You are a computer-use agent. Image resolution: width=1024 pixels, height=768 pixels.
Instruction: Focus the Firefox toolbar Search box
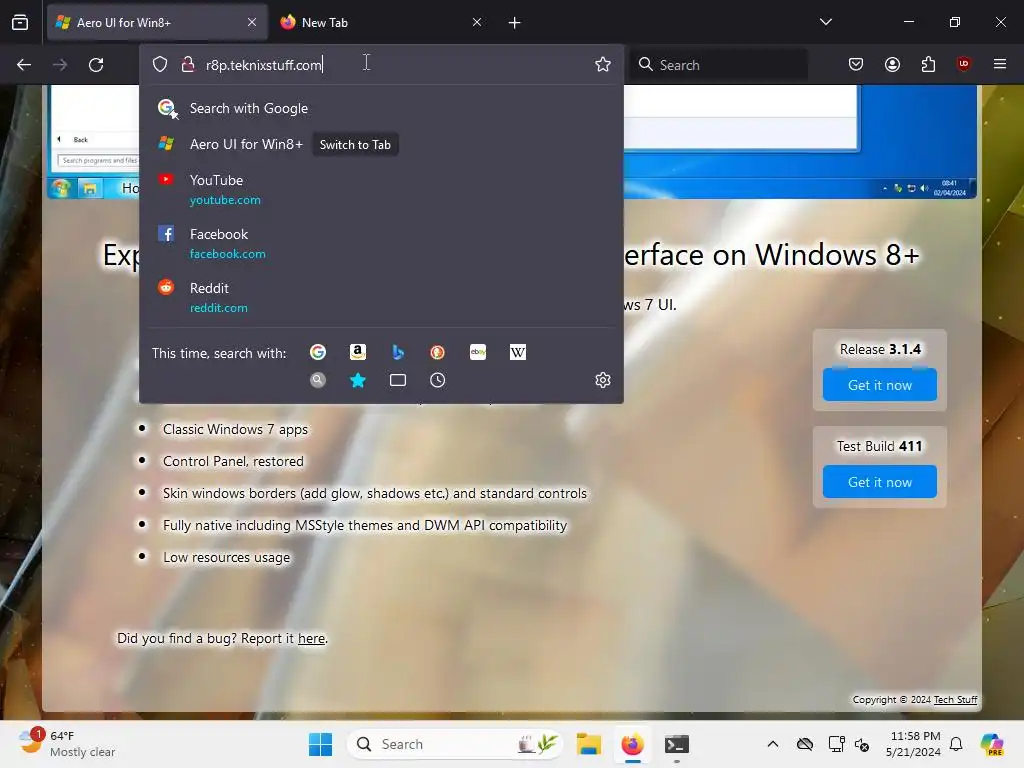(718, 65)
